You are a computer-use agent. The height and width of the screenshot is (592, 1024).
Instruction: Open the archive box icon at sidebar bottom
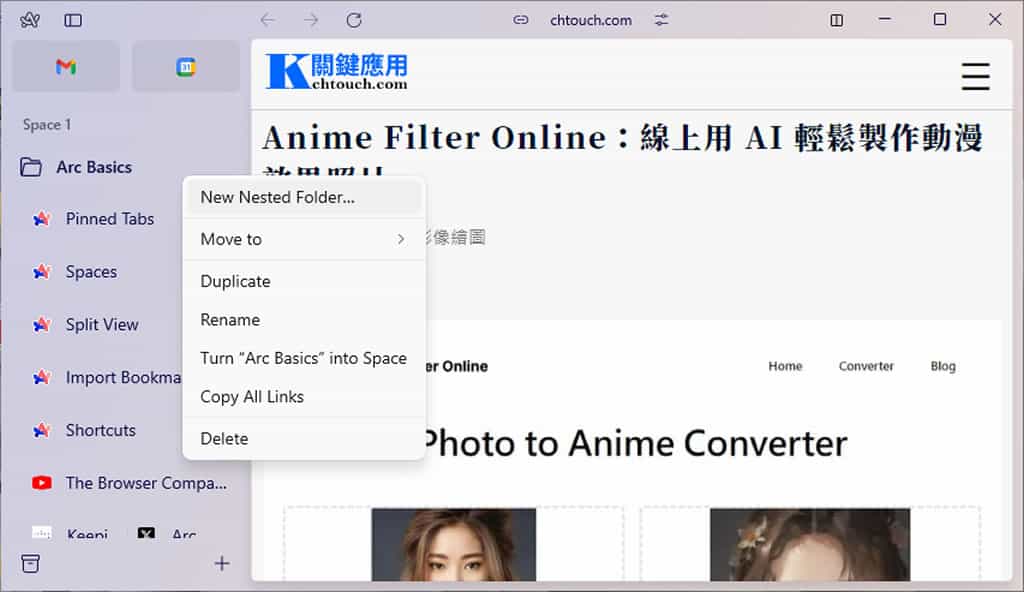[x=30, y=563]
